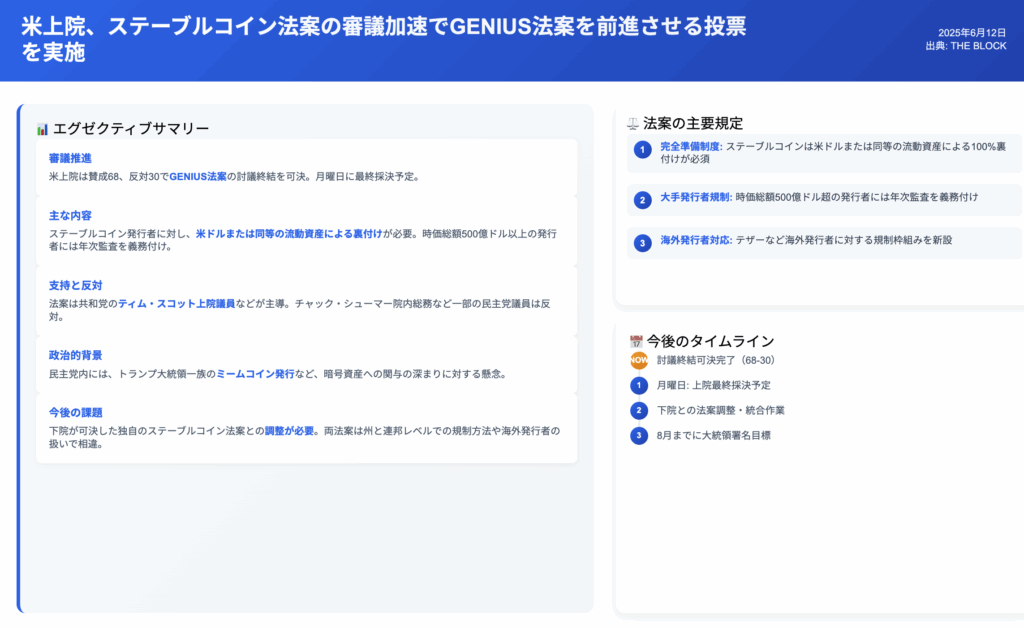Click the number 1 badge beside 完全準備制度
Image resolution: width=1024 pixels, height=628 pixels.
click(643, 150)
